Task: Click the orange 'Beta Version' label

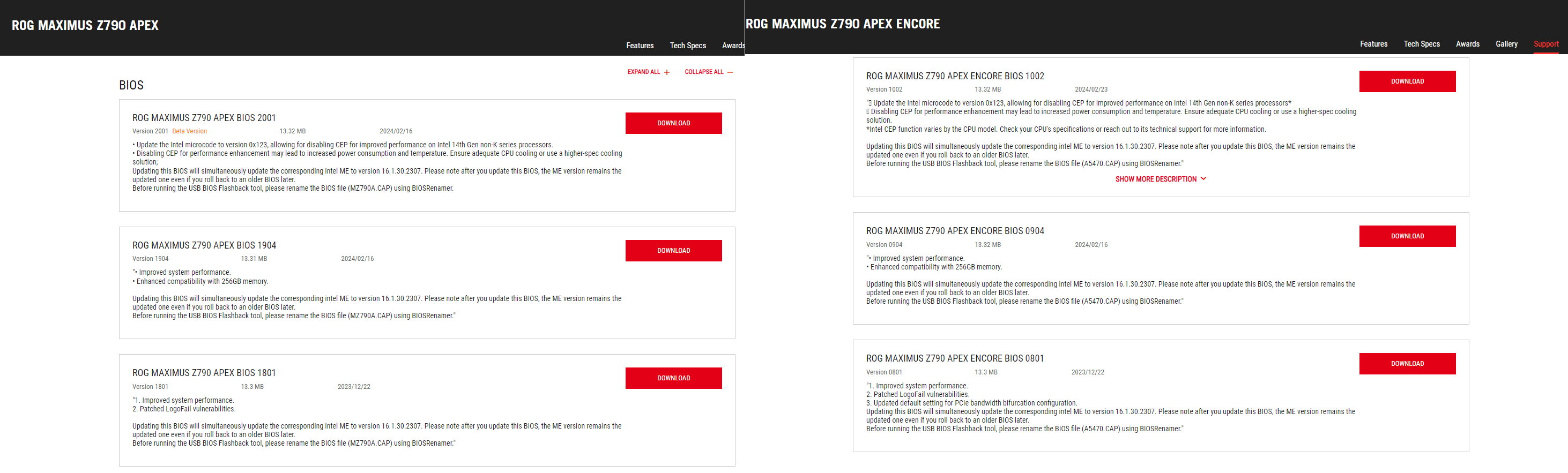Action: pos(189,131)
